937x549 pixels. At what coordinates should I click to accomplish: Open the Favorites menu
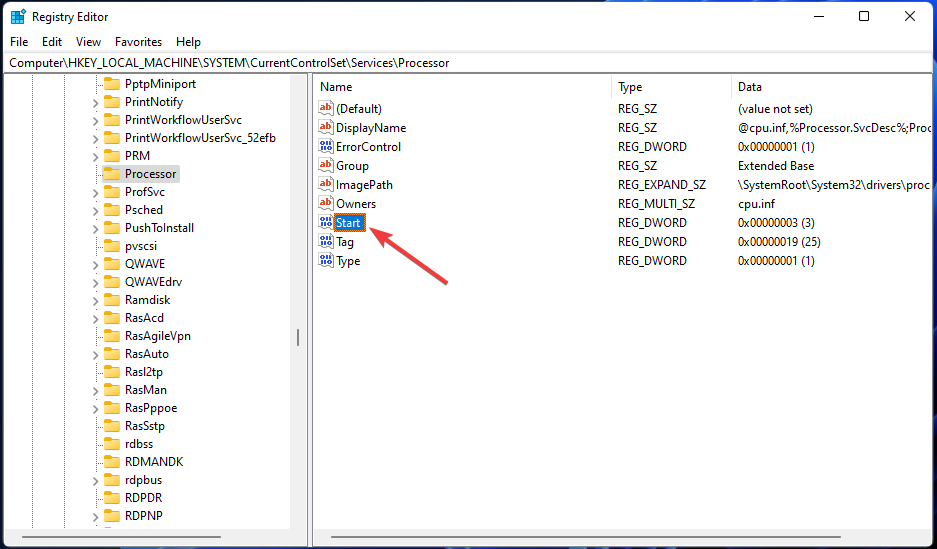click(139, 42)
